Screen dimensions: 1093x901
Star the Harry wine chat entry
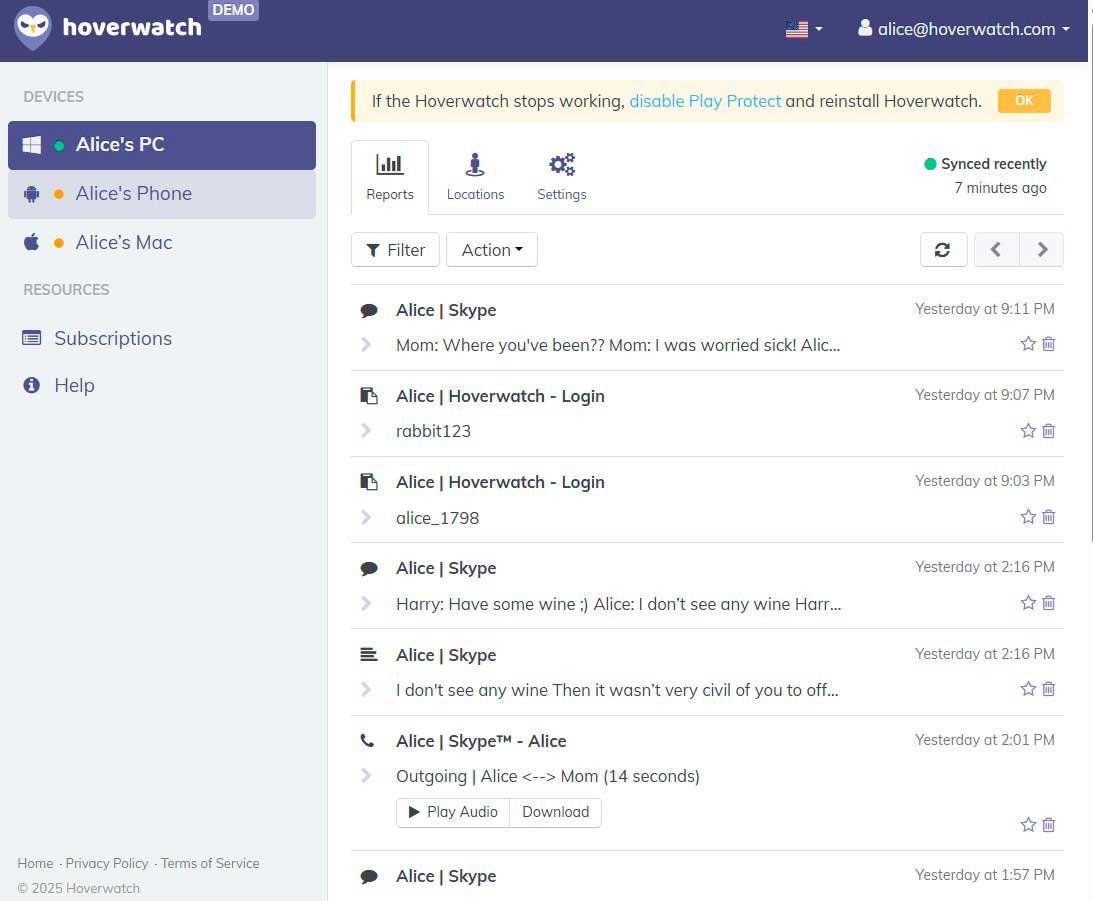coord(1028,603)
